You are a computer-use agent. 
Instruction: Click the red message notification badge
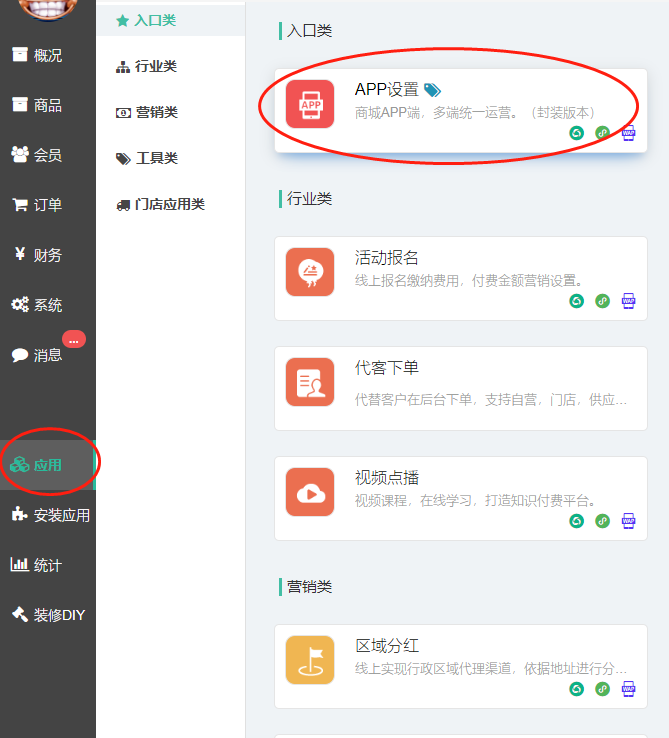tap(74, 339)
